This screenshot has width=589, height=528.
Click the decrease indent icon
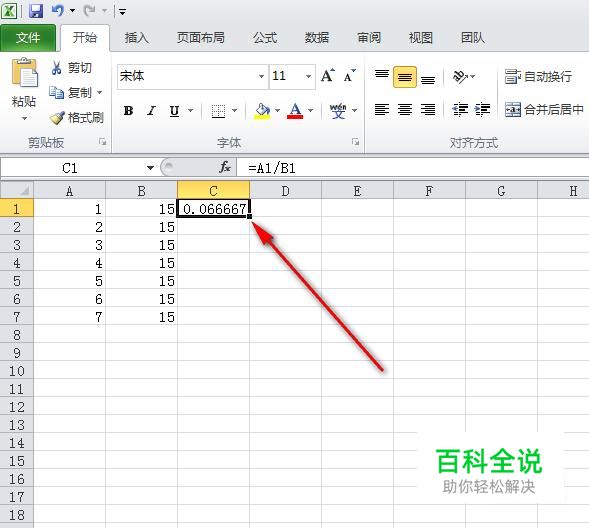460,110
